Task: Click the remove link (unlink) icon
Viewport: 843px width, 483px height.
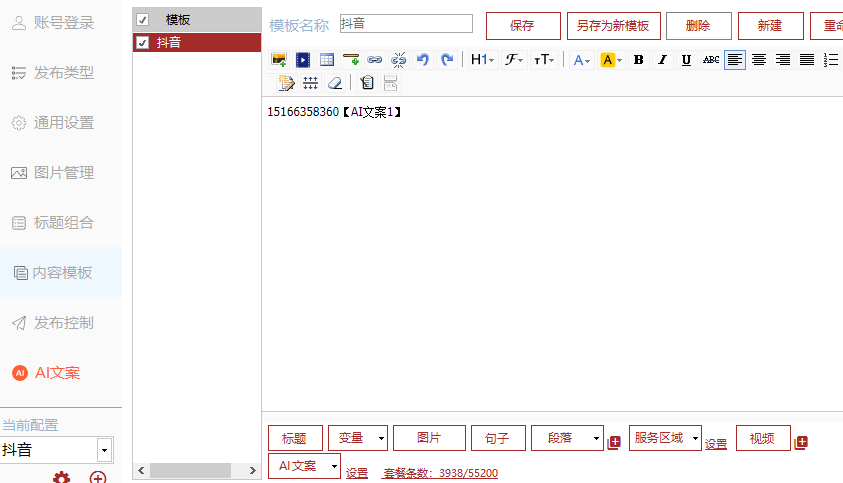Action: tap(398, 60)
